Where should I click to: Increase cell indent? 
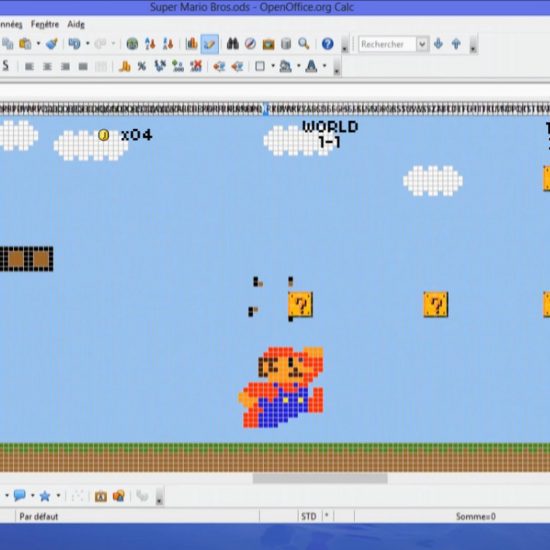pos(237,66)
